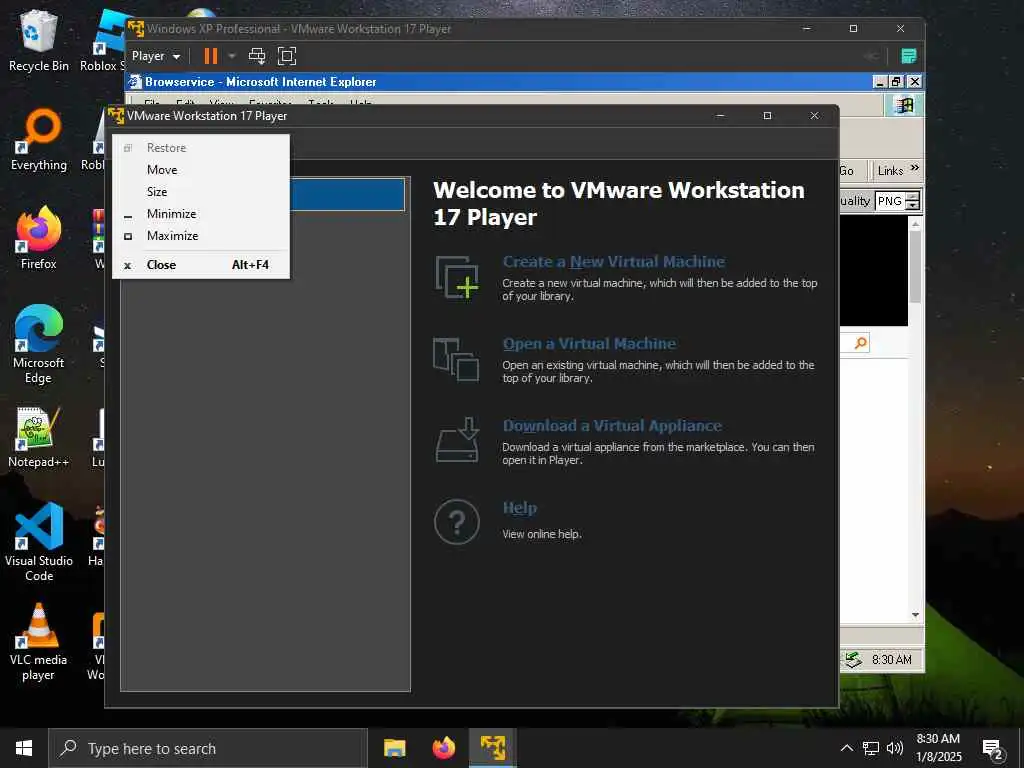Choose Size from the system menu
This screenshot has width=1024, height=768.
(201, 192)
